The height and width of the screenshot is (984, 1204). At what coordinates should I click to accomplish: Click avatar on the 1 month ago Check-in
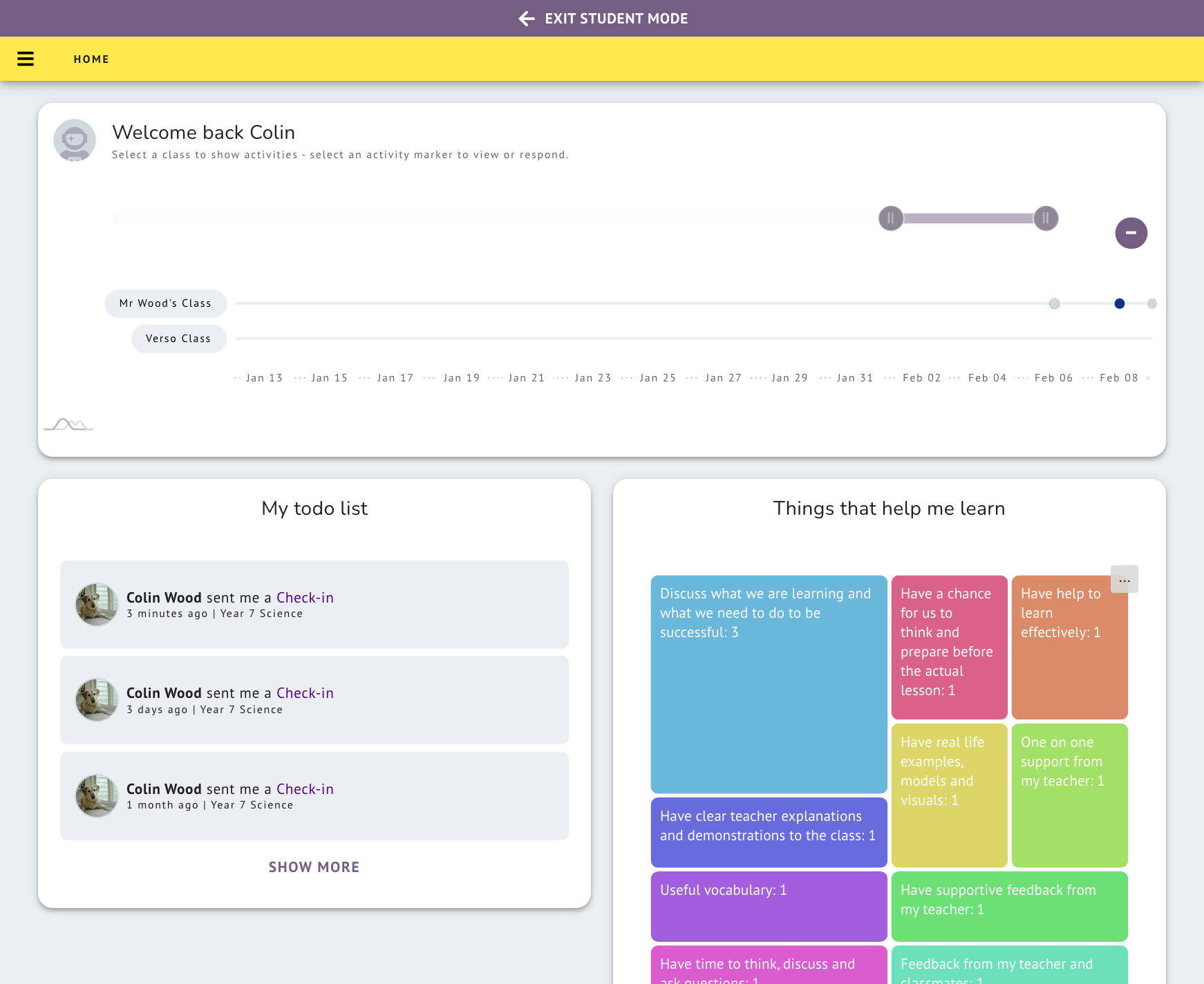pyautogui.click(x=97, y=795)
